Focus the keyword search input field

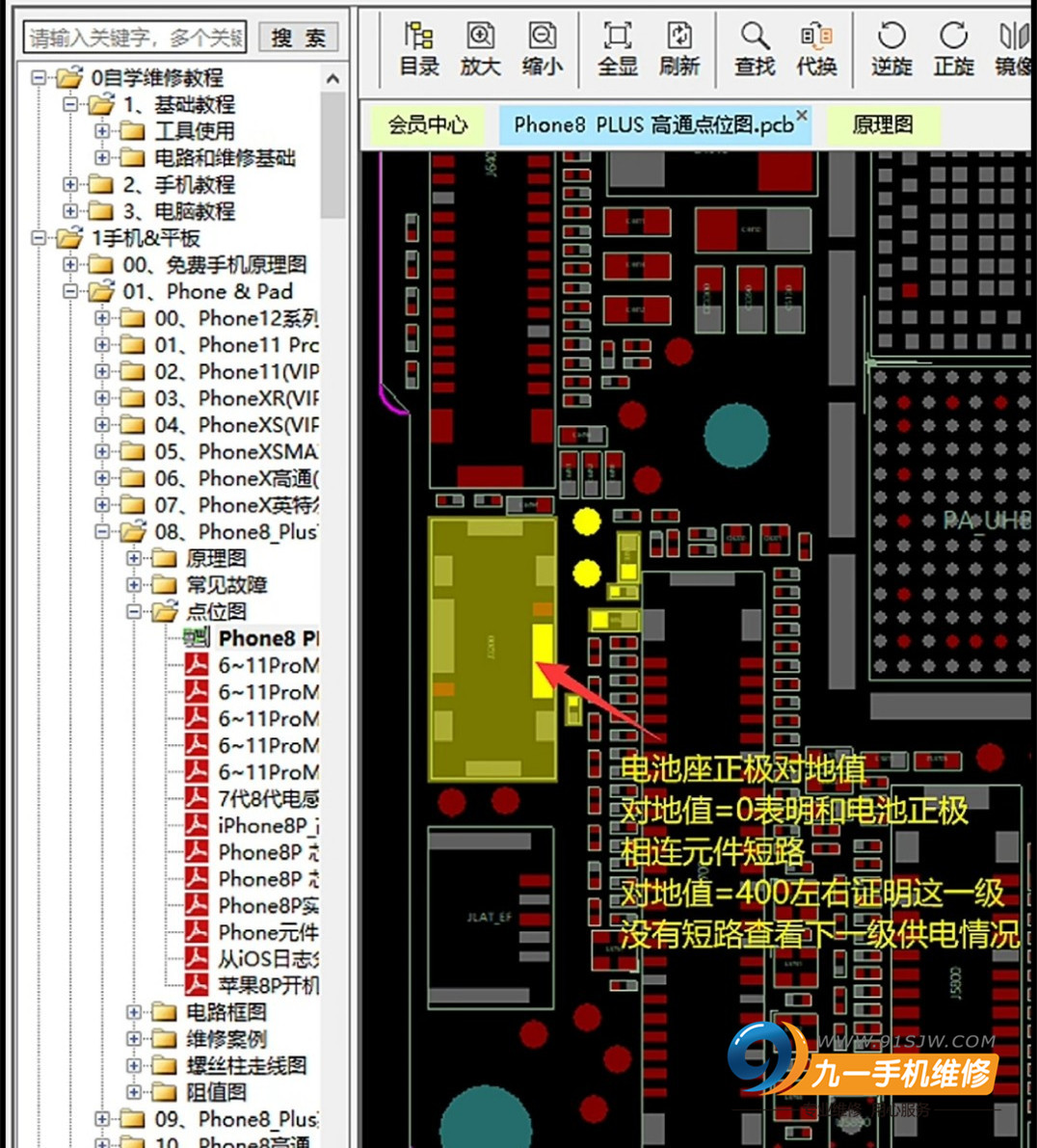pos(135,38)
